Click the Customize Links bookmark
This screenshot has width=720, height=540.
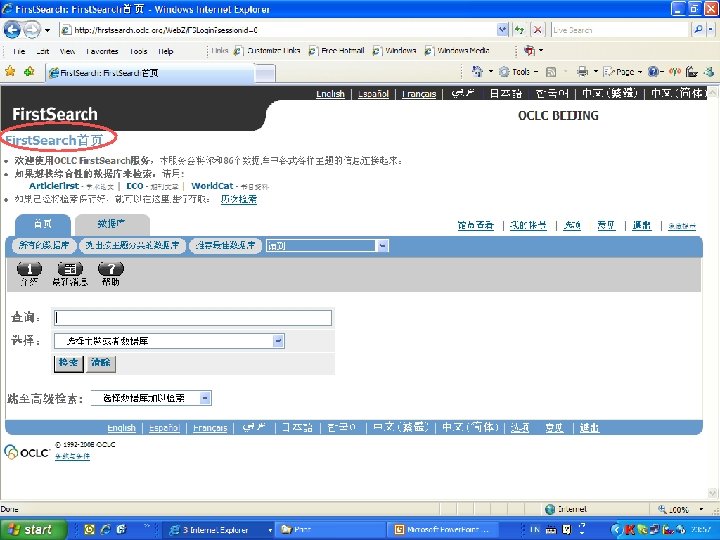(267, 51)
